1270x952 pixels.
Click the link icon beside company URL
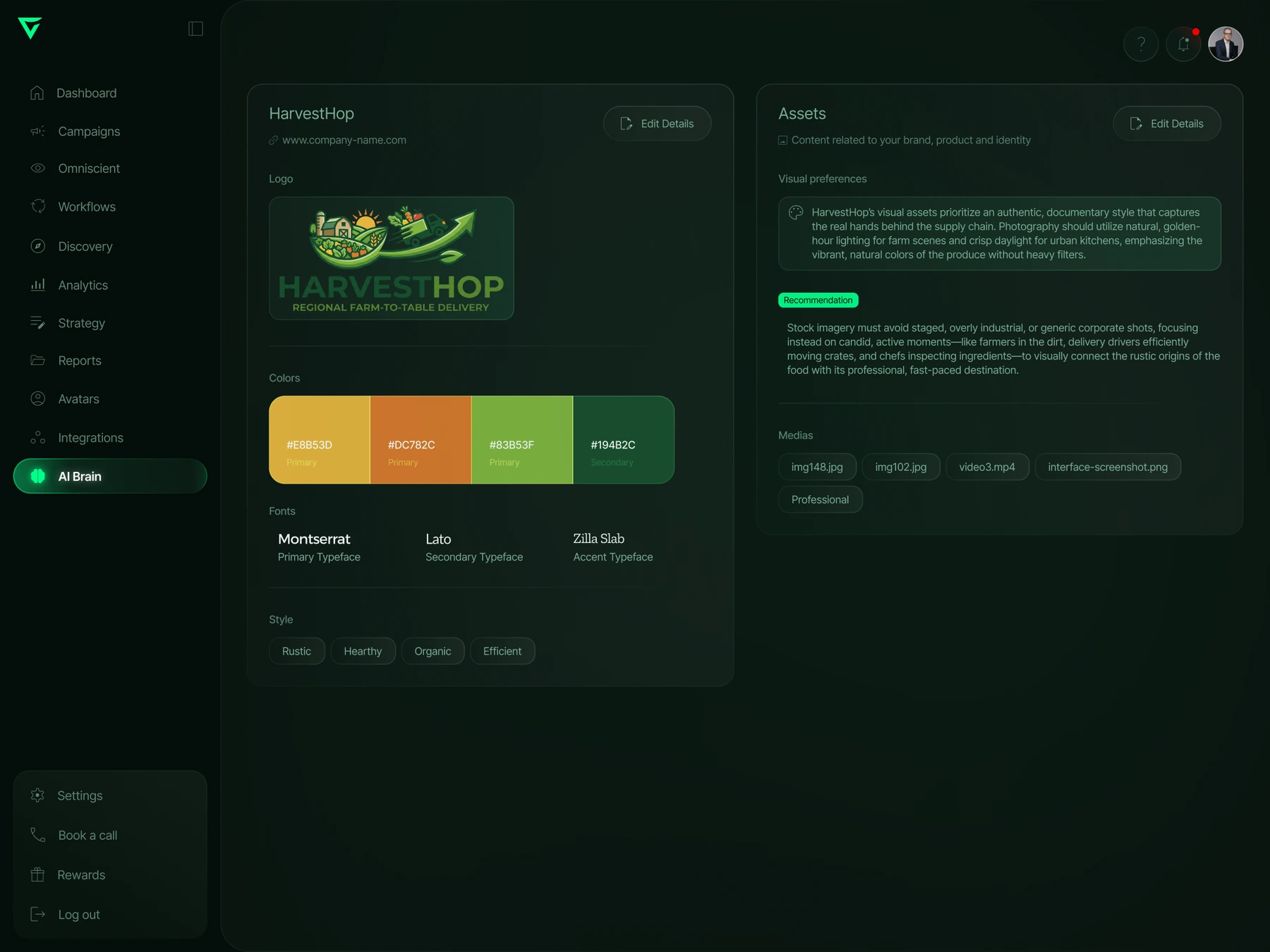pyautogui.click(x=273, y=140)
